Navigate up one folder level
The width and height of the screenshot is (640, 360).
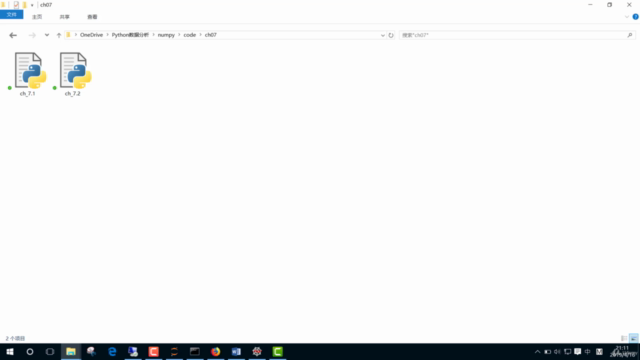tap(59, 35)
